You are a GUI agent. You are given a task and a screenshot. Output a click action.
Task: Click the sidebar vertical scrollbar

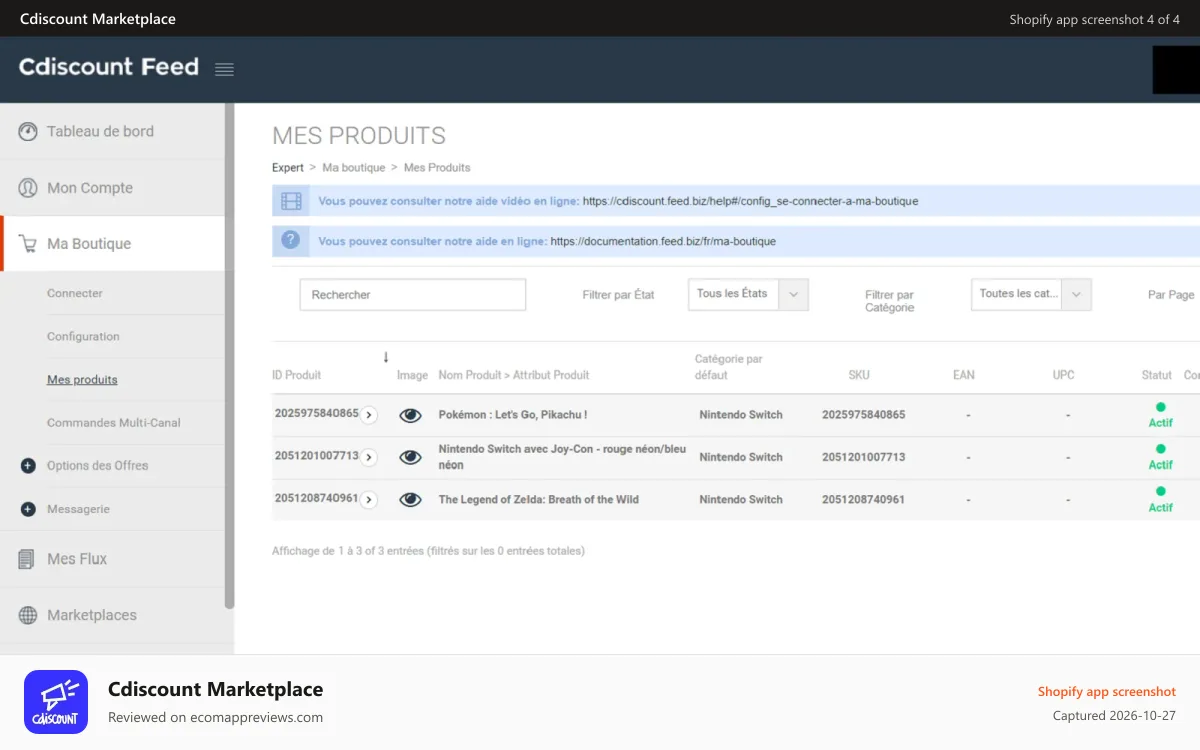[x=230, y=356]
